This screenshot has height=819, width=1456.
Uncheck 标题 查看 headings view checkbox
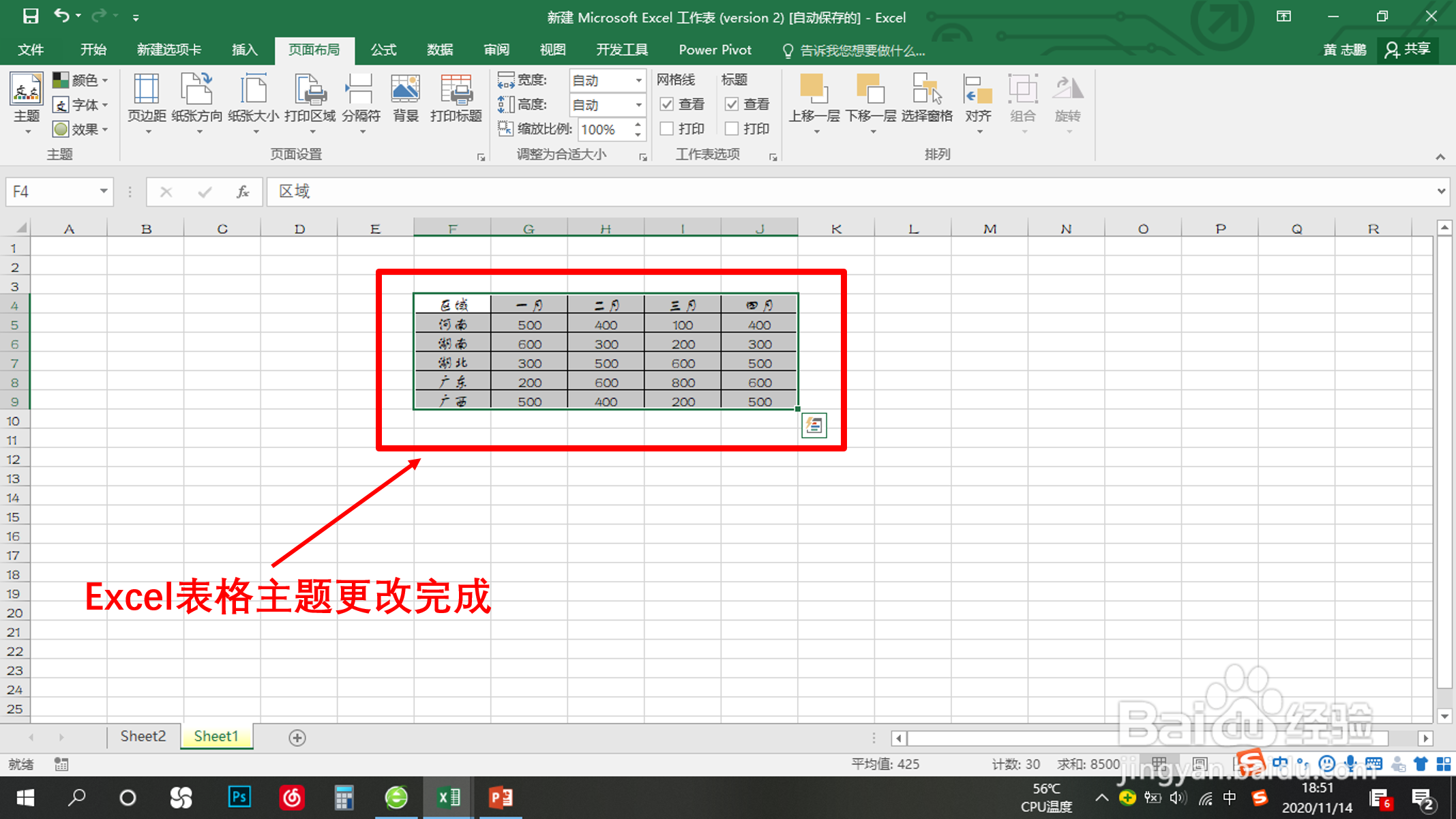[732, 104]
